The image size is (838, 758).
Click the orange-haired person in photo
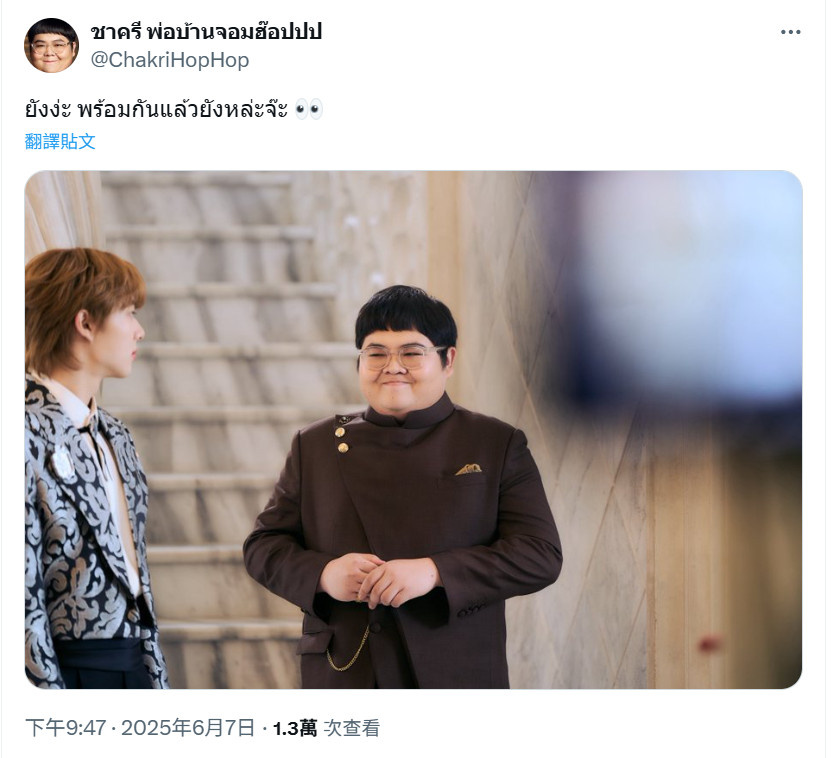(85, 468)
